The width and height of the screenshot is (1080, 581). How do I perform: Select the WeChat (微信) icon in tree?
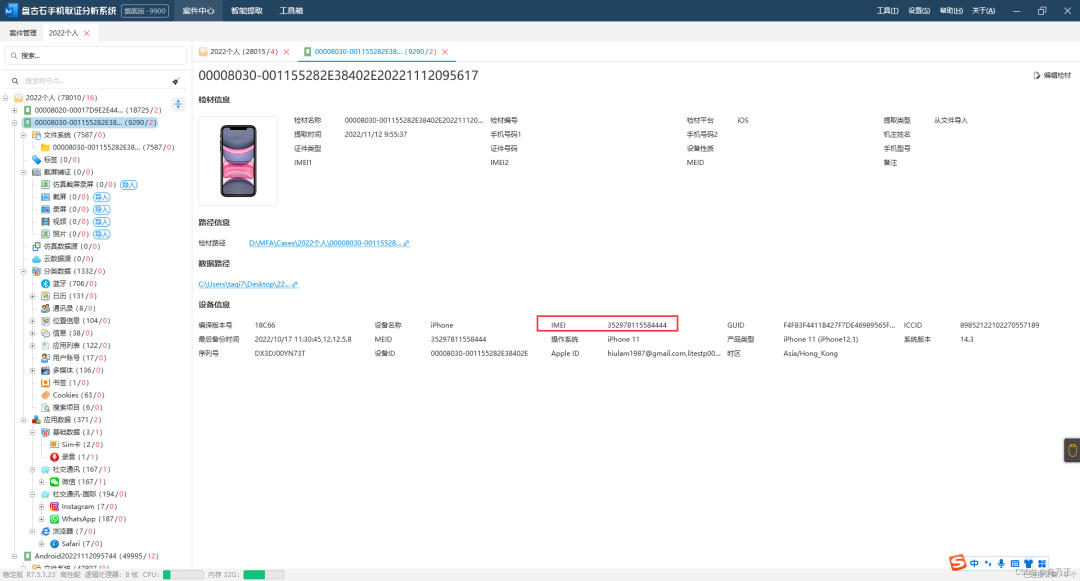click(54, 482)
